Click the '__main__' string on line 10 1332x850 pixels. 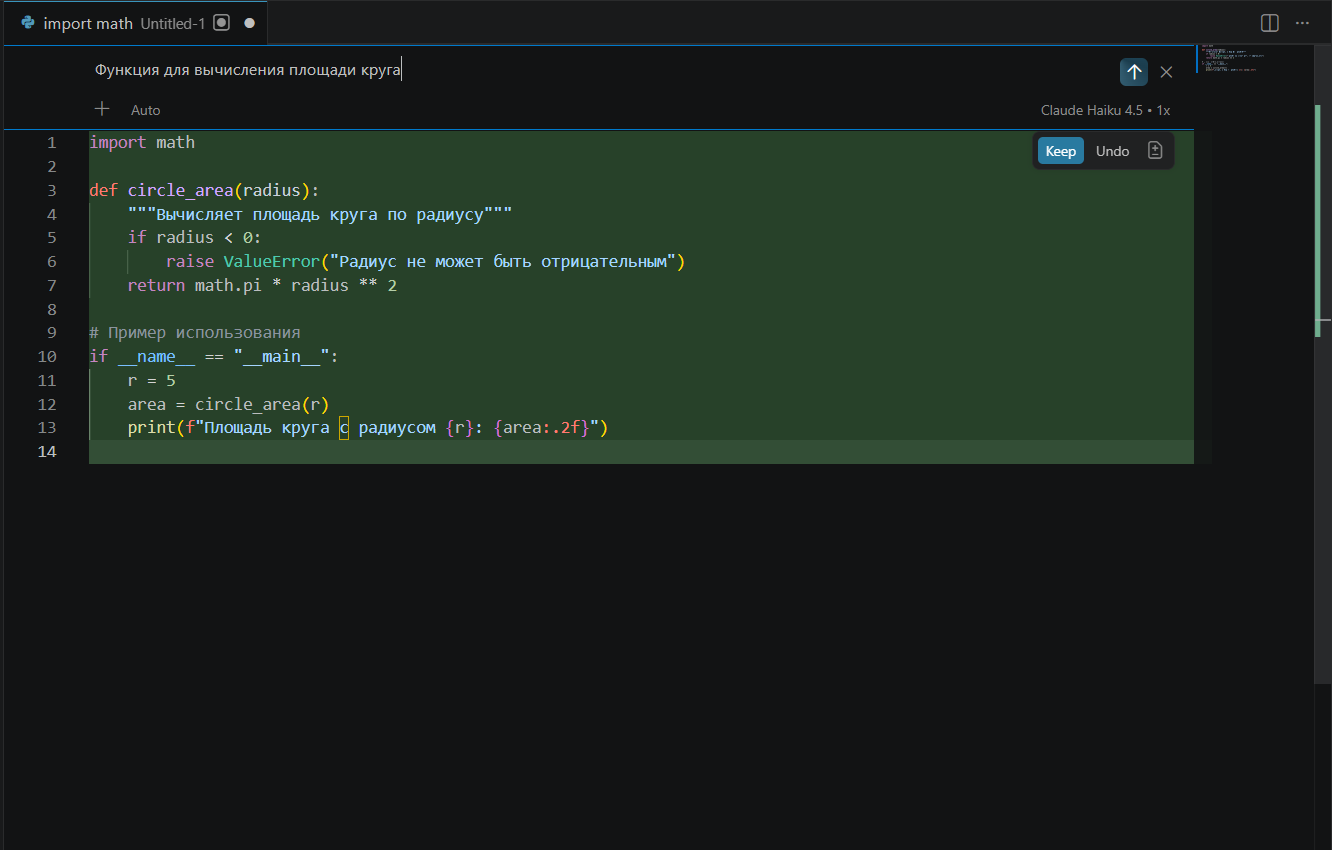tap(282, 357)
